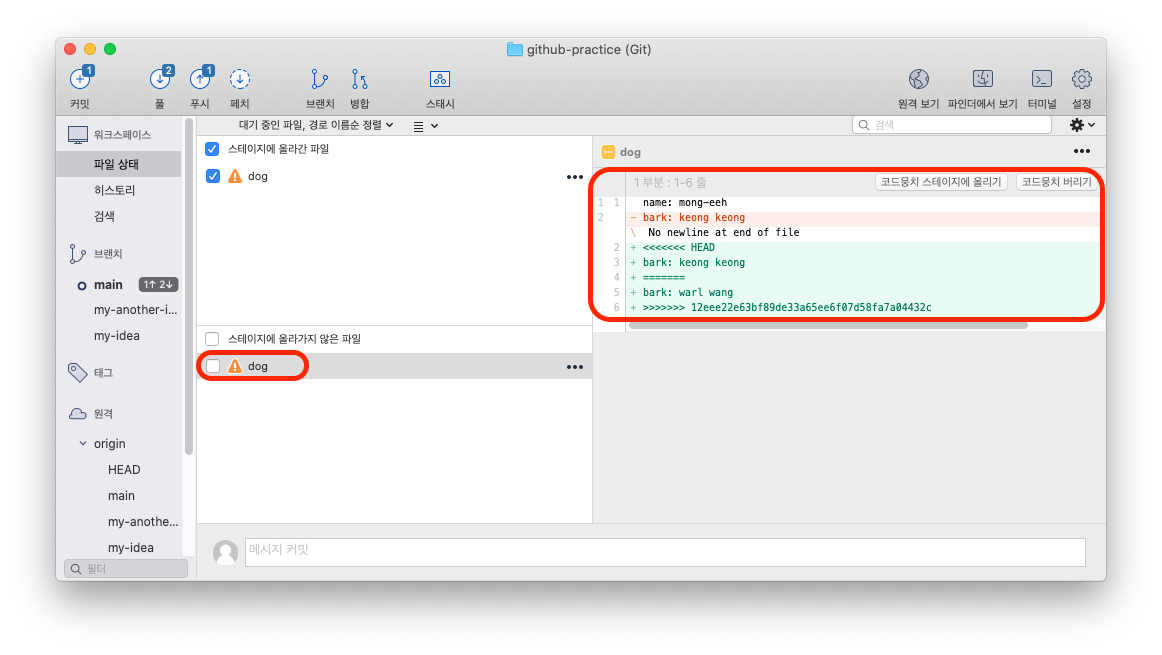
Task: Click the '1↑ 2↓' badge on main
Action: [158, 285]
